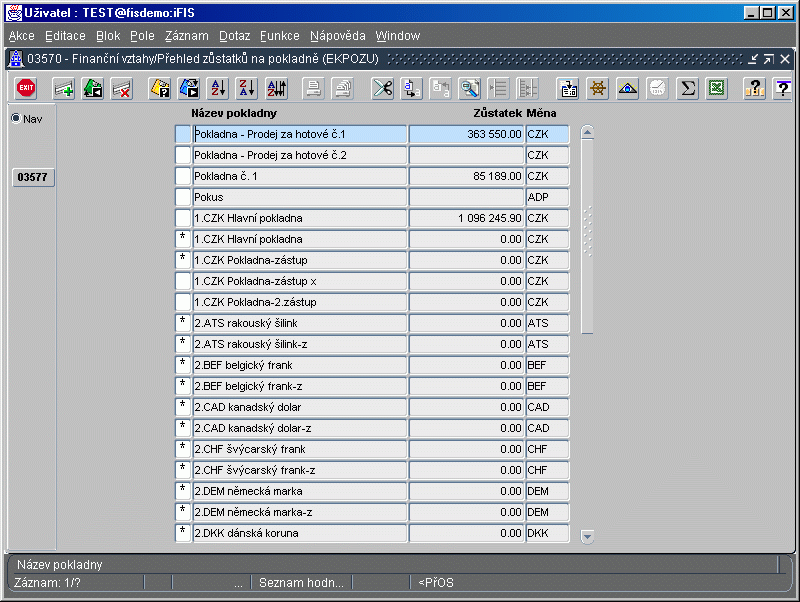
Task: Click the '1.CZK Pokladna-2.zástup' row name
Action: (x=300, y=302)
